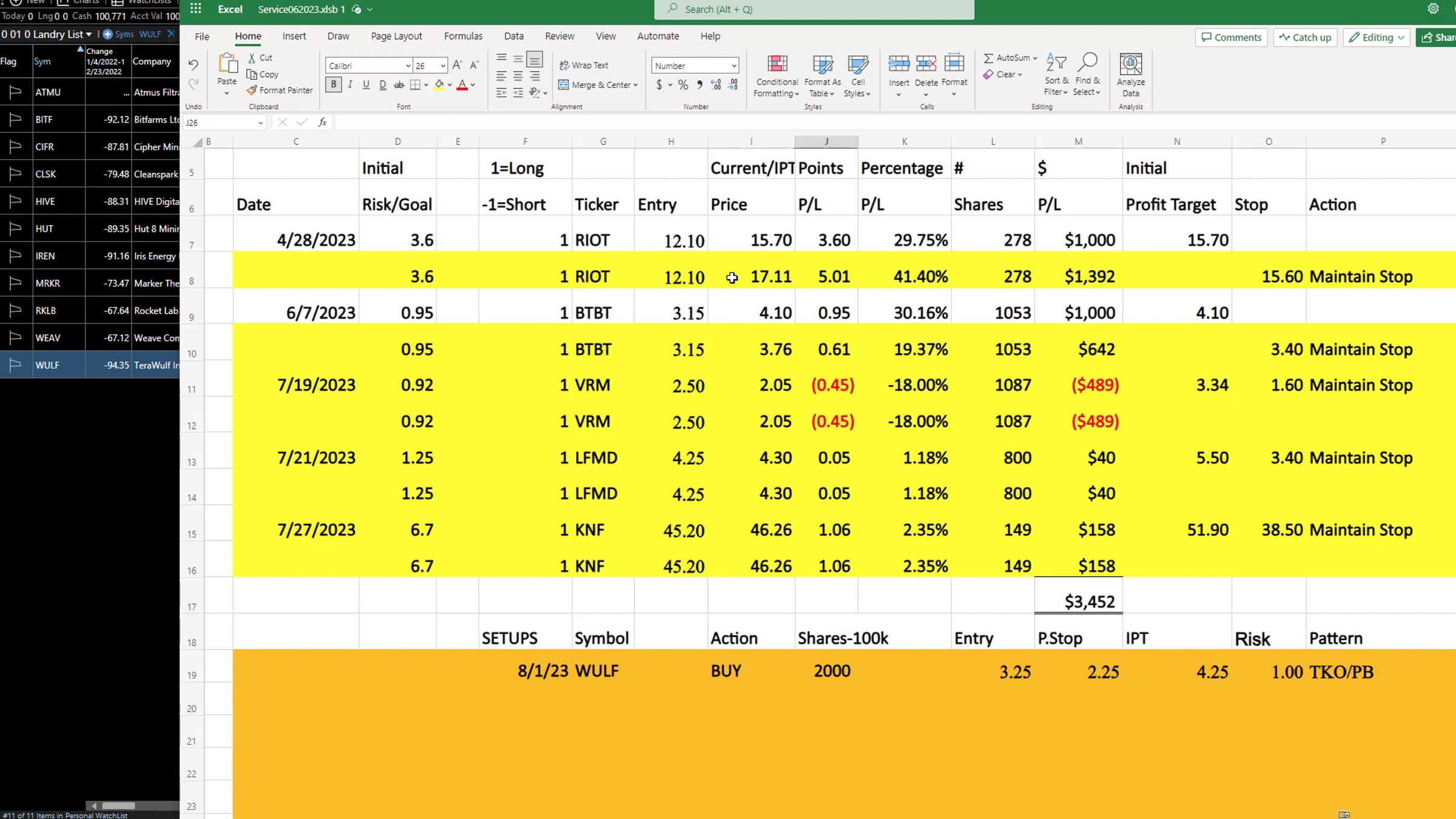This screenshot has width=1456, height=819.
Task: Open the Editing mode dropdown
Action: [x=1376, y=37]
